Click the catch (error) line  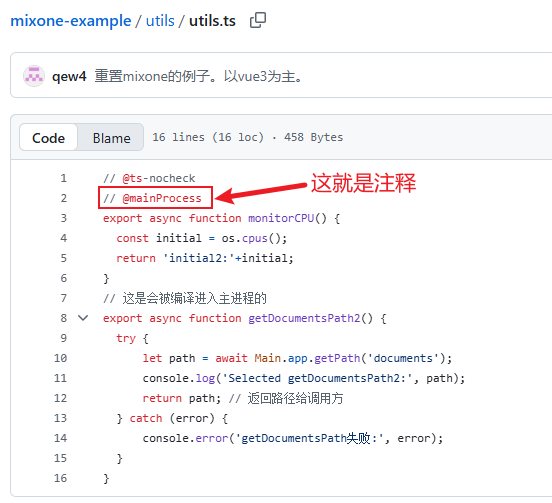172,418
